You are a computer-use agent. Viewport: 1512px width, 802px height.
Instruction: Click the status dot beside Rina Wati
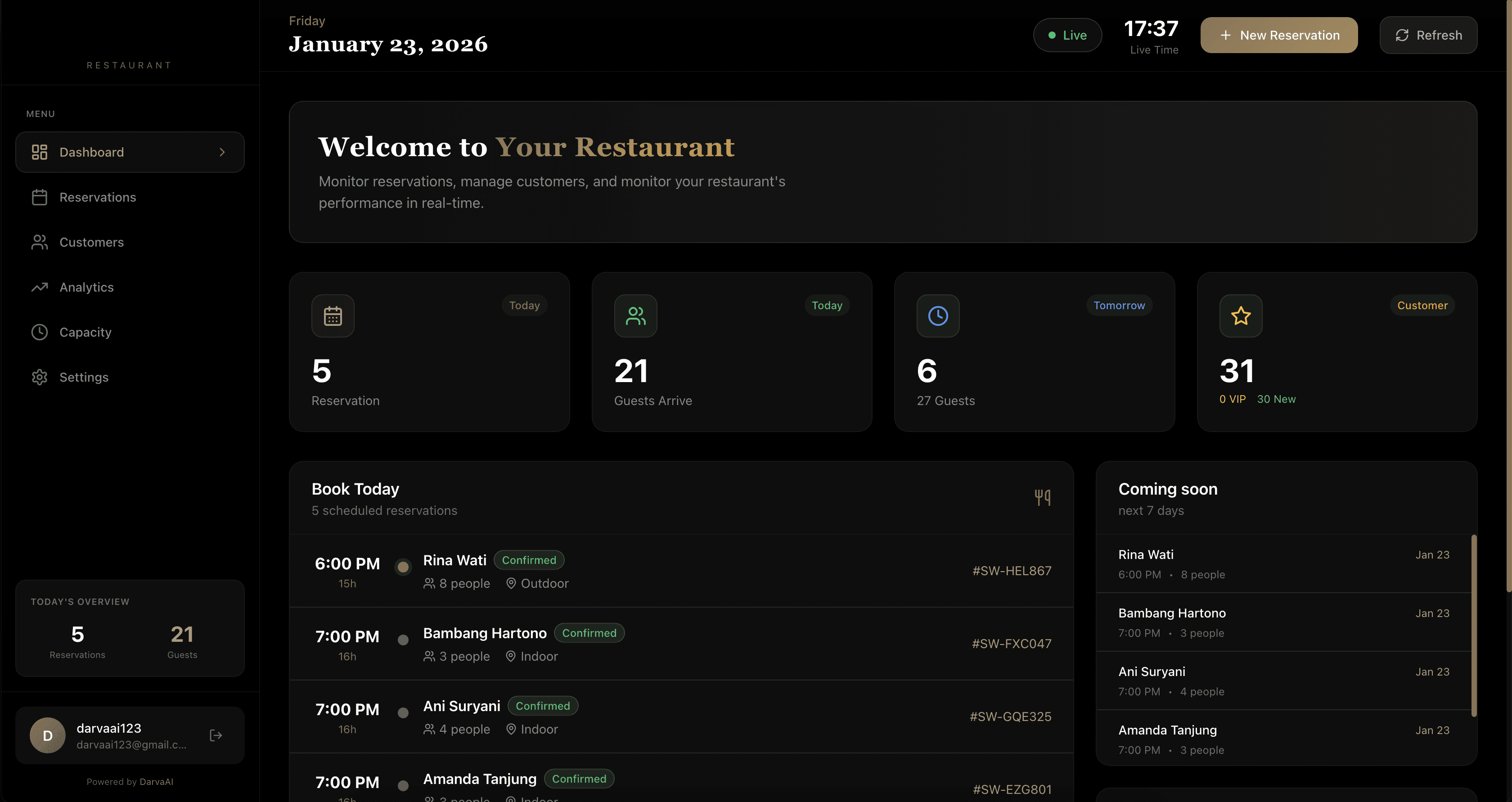(403, 567)
